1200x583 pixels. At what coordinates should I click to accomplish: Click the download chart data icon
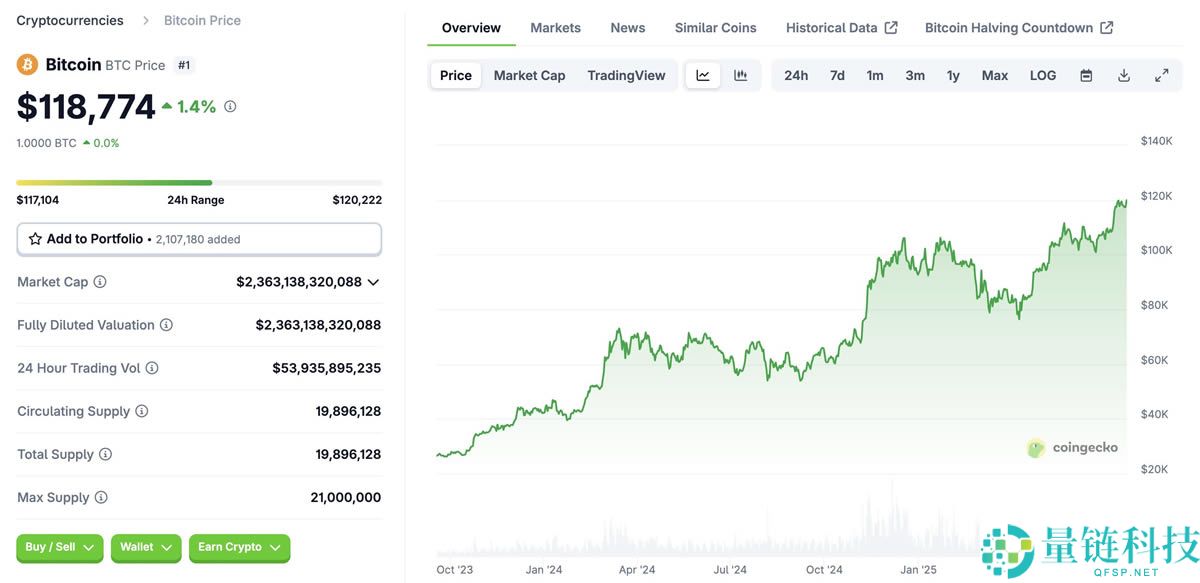click(1124, 76)
